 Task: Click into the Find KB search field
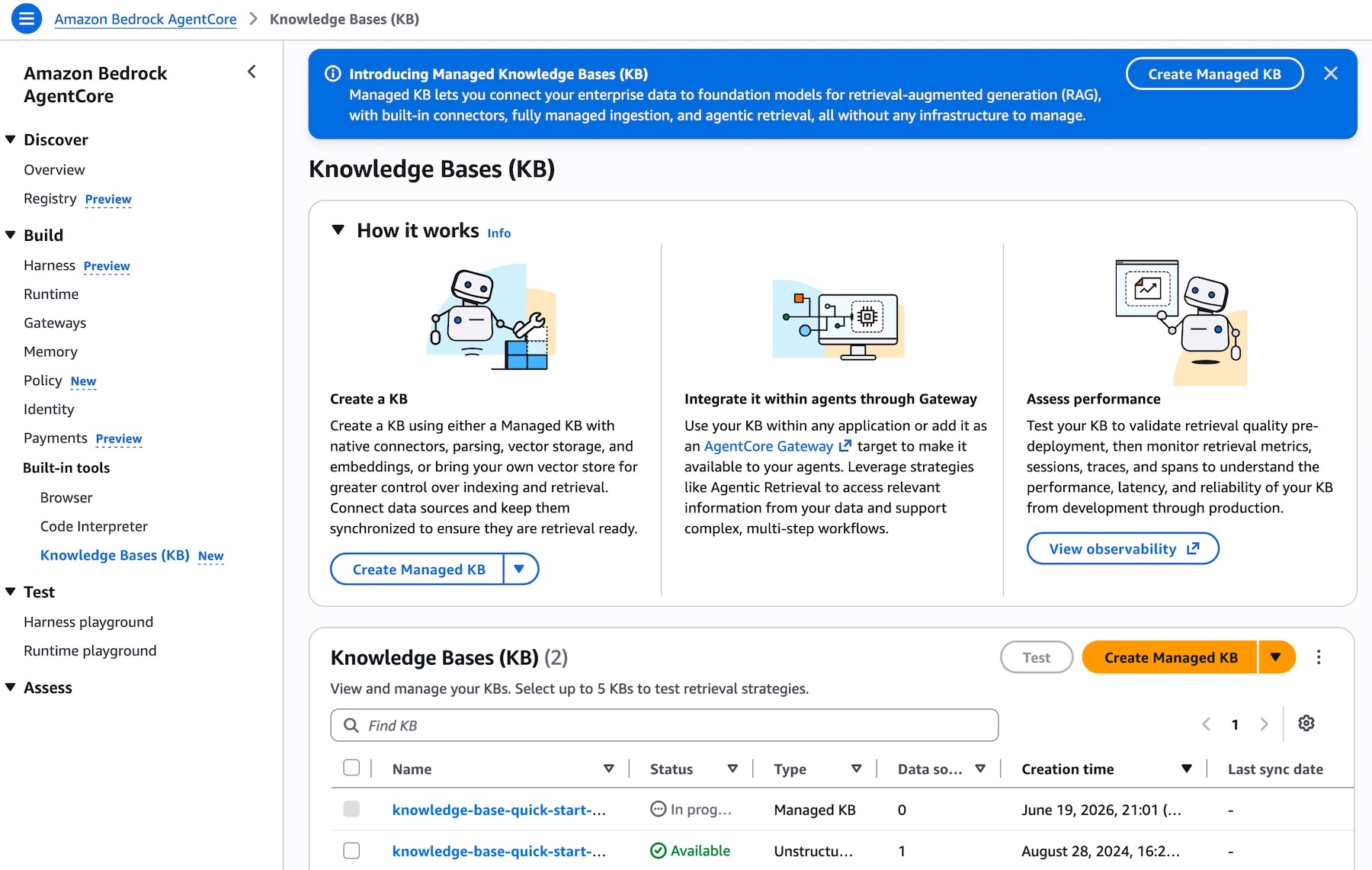point(665,725)
